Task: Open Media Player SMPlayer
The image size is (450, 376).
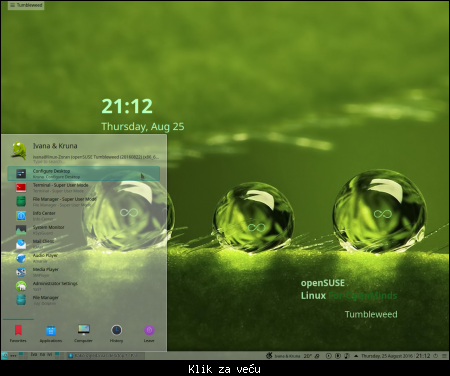Action: (84, 272)
